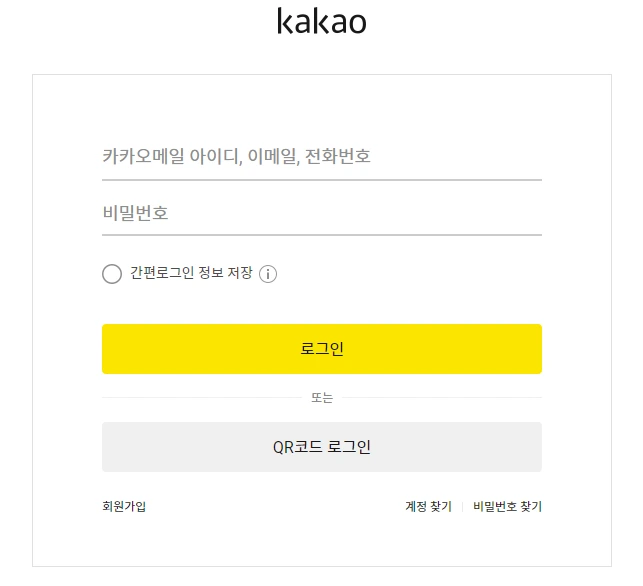The image size is (643, 586).
Task: Open the 계정 찾기 link
Action: [428, 507]
